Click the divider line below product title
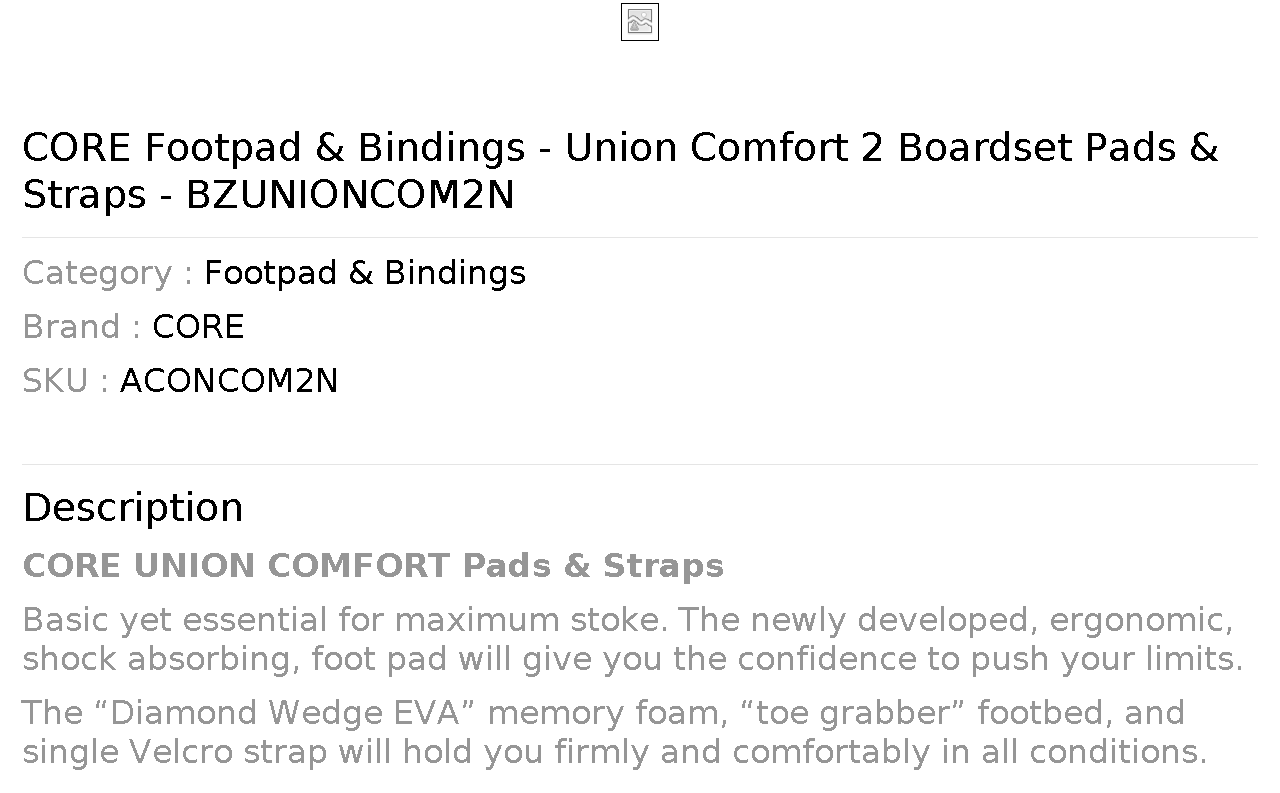Image resolution: width=1280 pixels, height=793 pixels. [640, 237]
